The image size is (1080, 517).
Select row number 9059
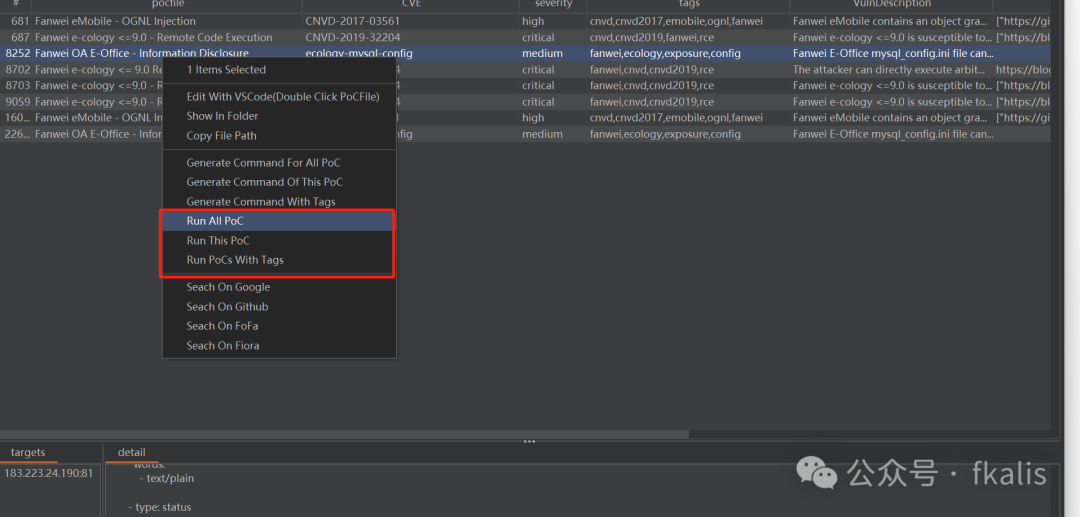click(18, 101)
